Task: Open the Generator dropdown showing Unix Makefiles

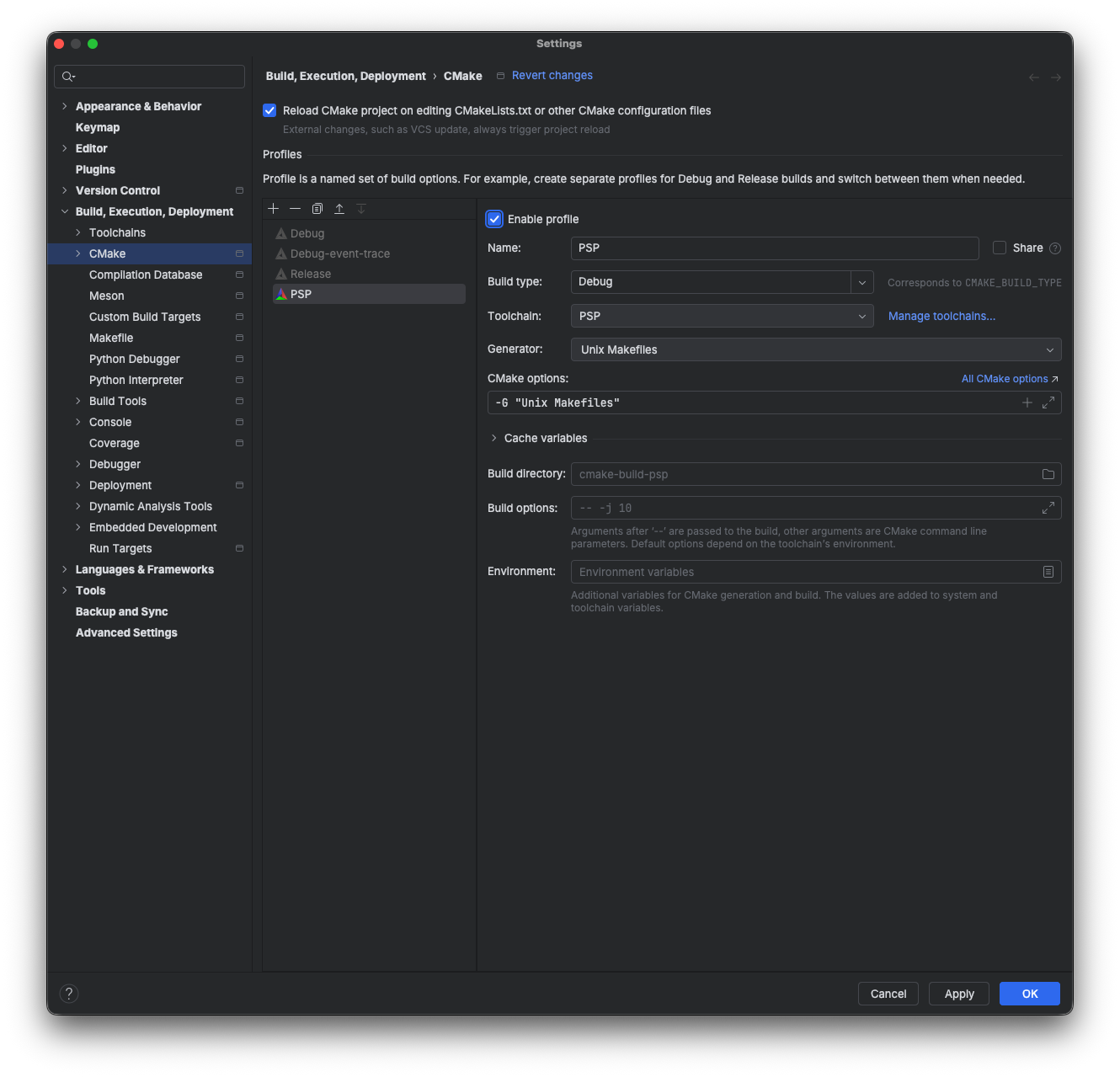Action: point(1049,349)
